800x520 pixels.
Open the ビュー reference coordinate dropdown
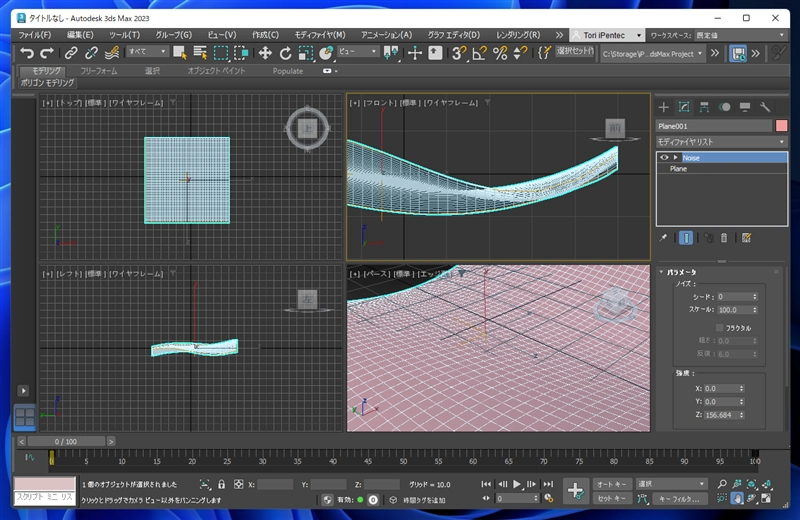pos(358,52)
